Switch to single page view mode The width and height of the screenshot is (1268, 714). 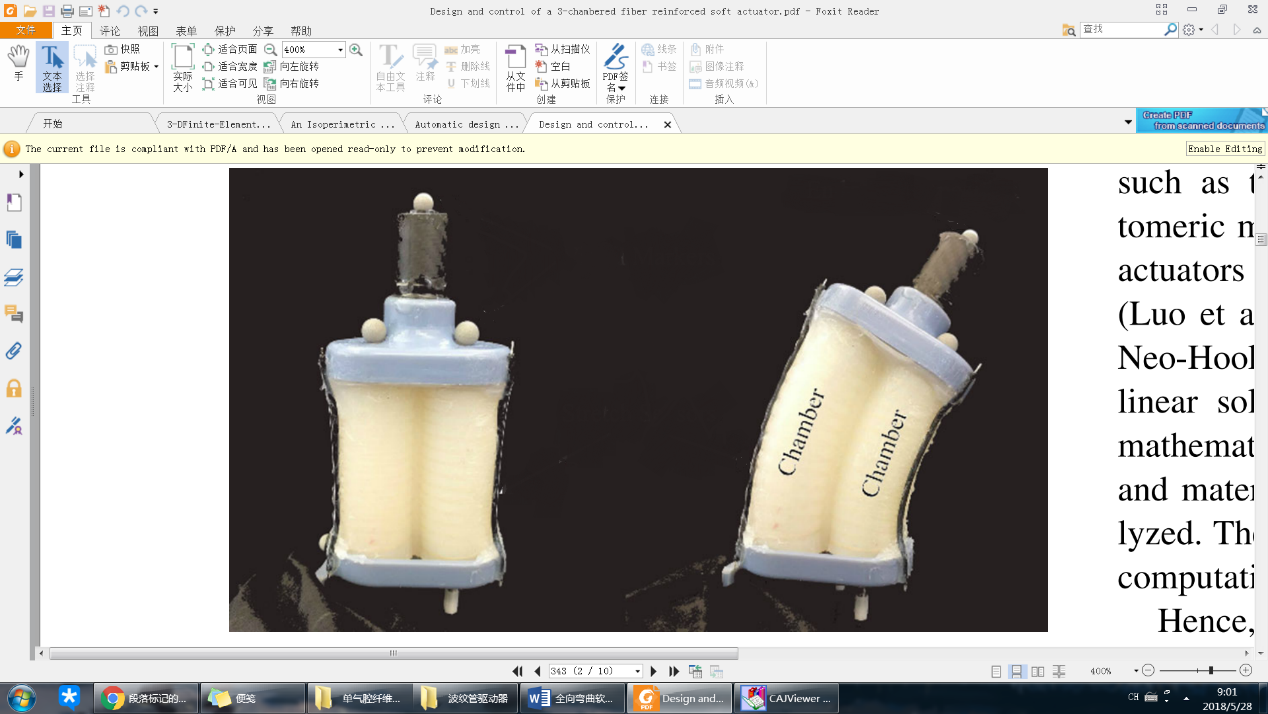click(996, 671)
